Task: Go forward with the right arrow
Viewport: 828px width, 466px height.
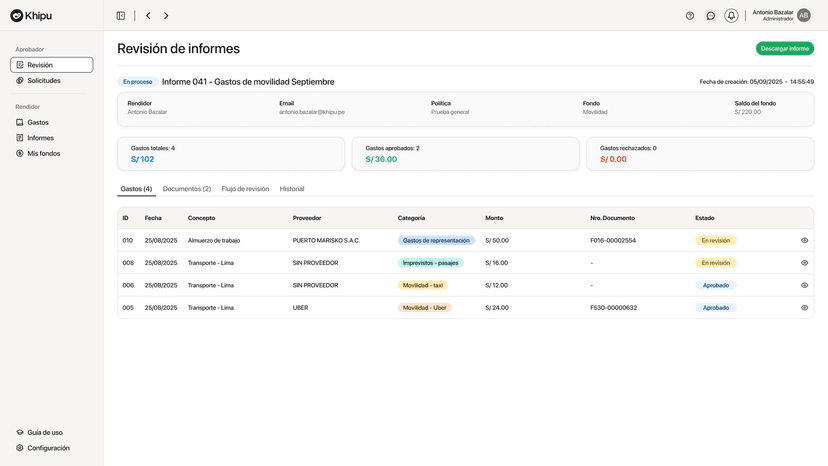Action: [166, 16]
